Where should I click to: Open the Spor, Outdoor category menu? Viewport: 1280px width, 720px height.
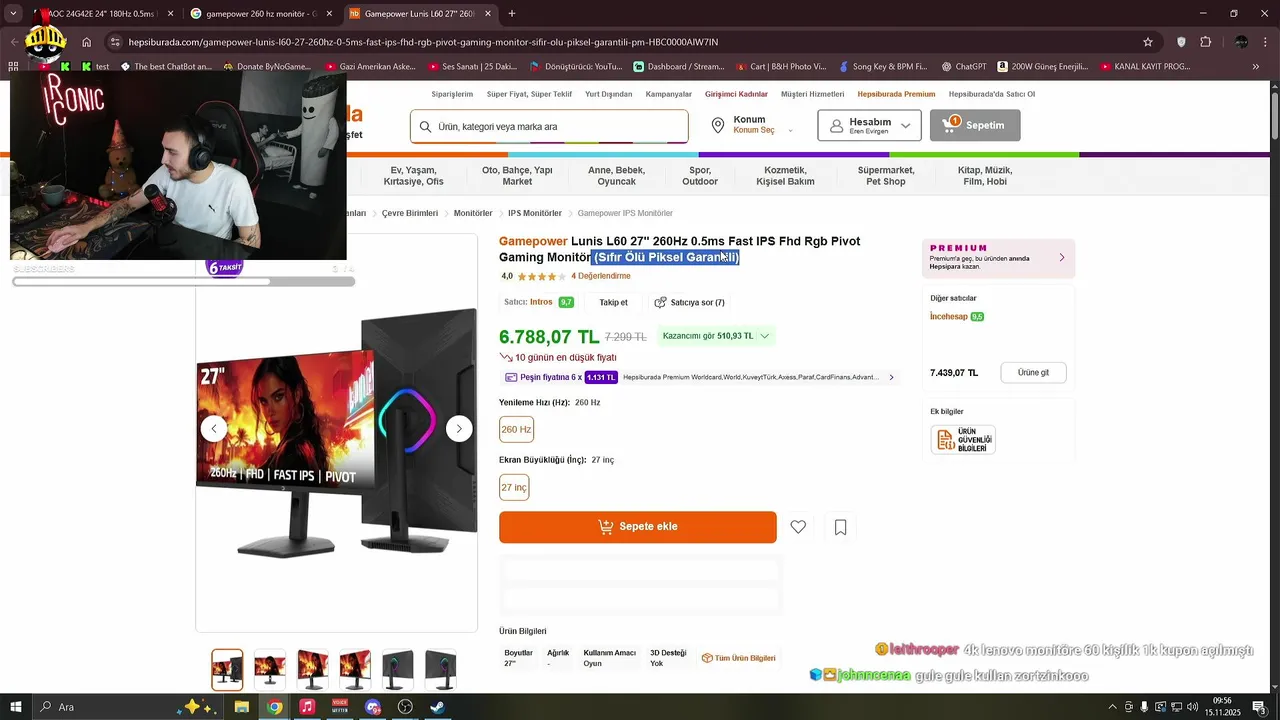coord(700,176)
